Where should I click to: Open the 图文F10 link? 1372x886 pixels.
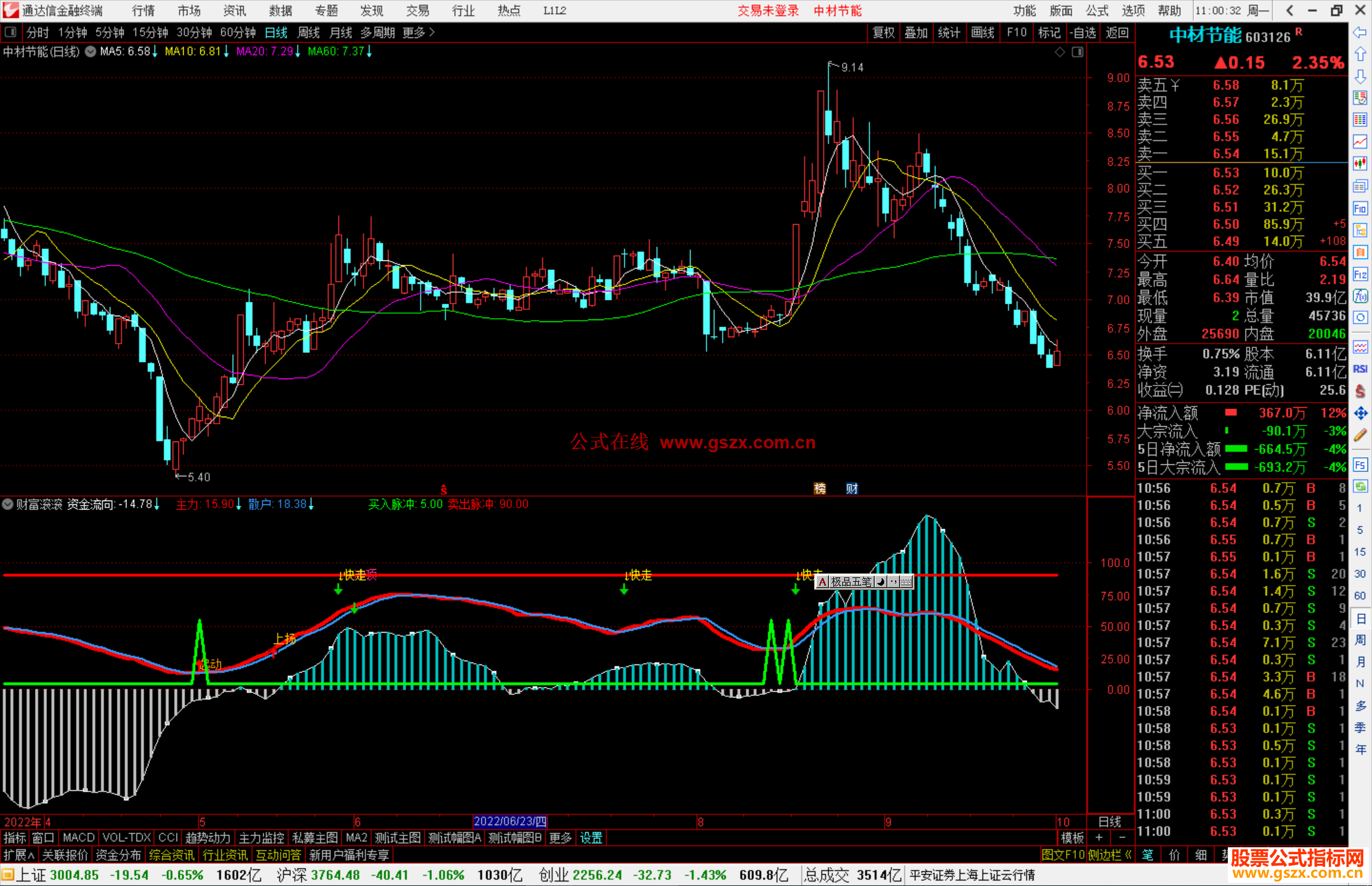coord(1063,855)
